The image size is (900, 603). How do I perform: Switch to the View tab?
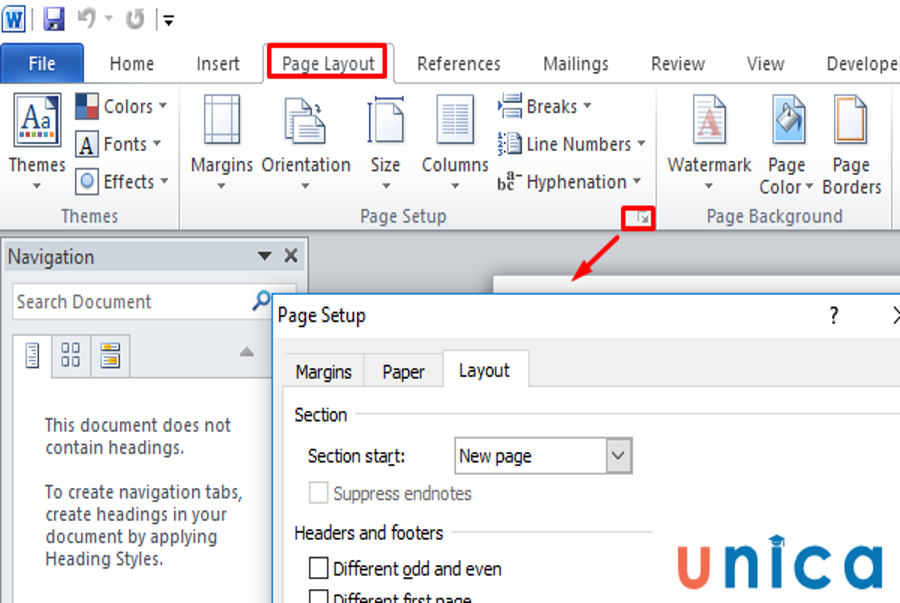pyautogui.click(x=765, y=63)
